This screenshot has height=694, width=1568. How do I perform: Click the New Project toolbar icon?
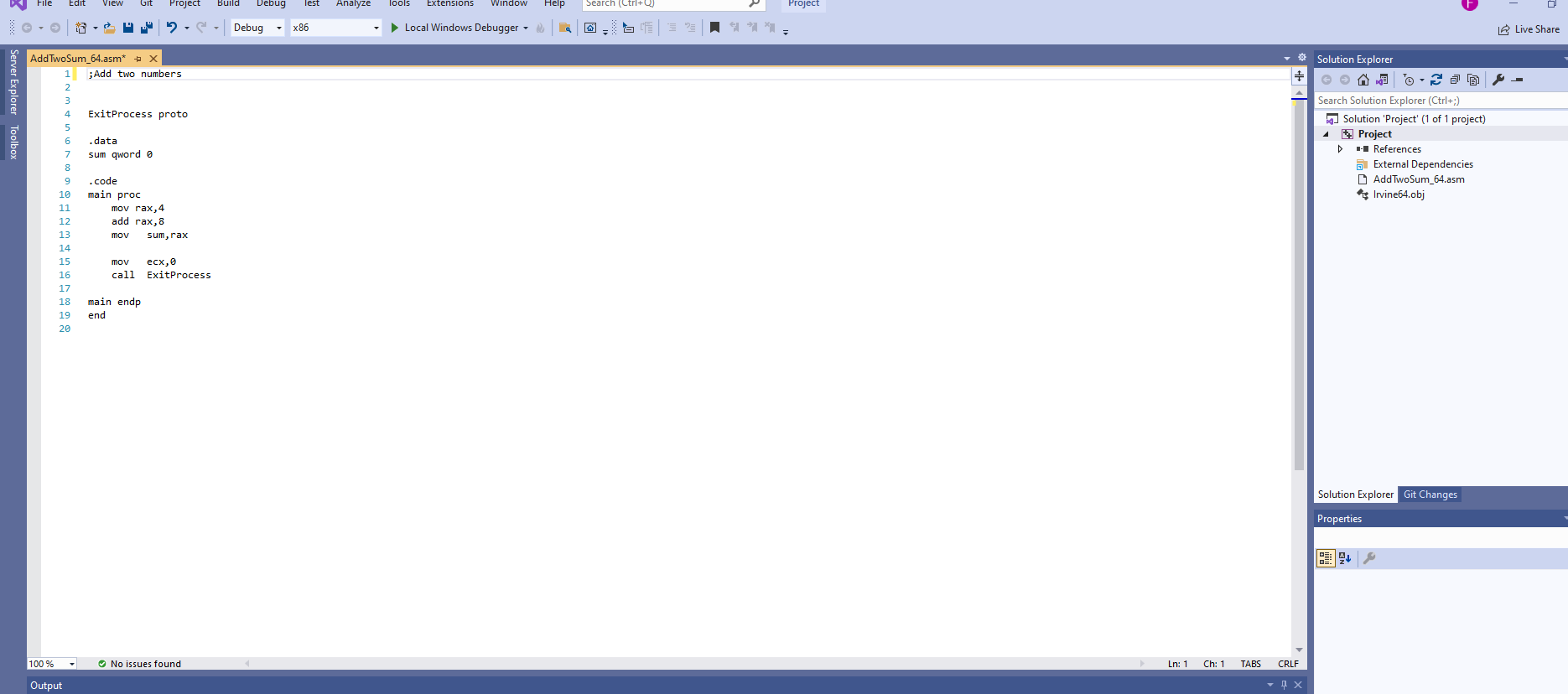(x=80, y=28)
